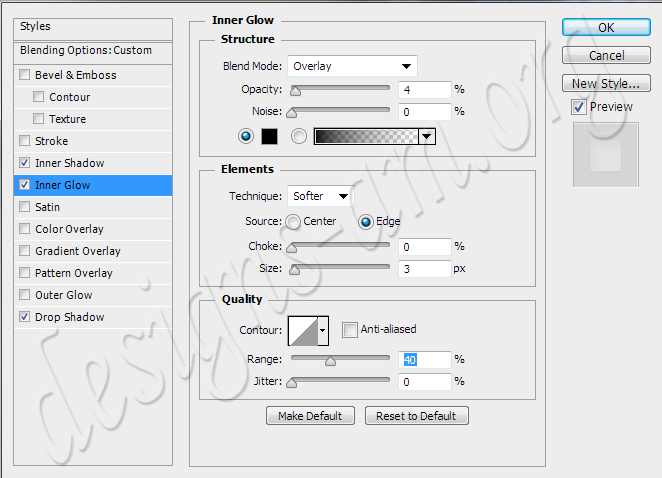Click the black glow color swatch

(x=269, y=136)
